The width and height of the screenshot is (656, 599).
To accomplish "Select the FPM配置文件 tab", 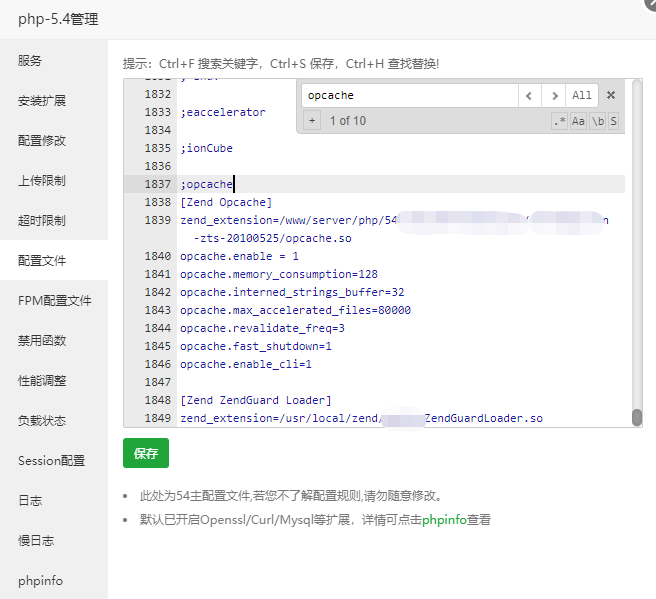I will tap(54, 300).
